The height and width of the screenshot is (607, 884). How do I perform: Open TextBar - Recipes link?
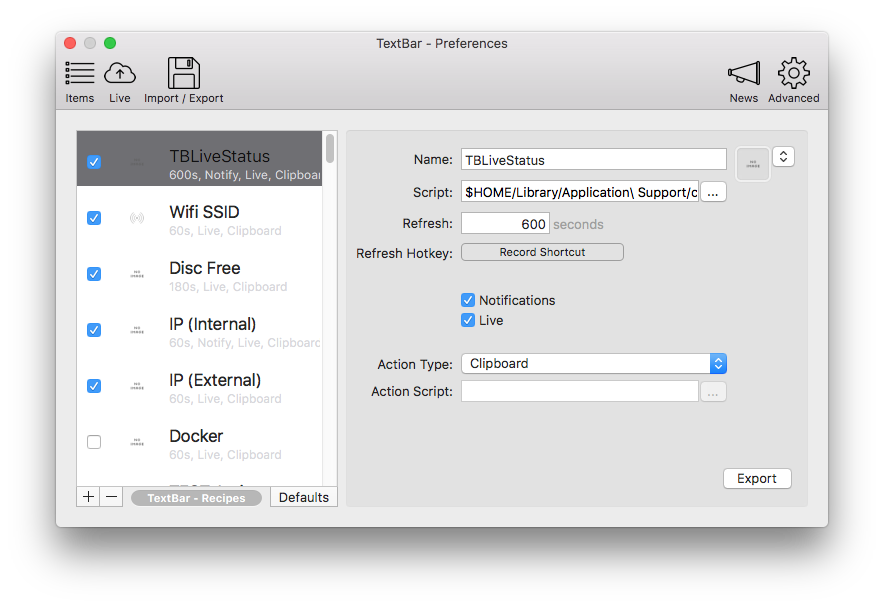click(x=196, y=498)
